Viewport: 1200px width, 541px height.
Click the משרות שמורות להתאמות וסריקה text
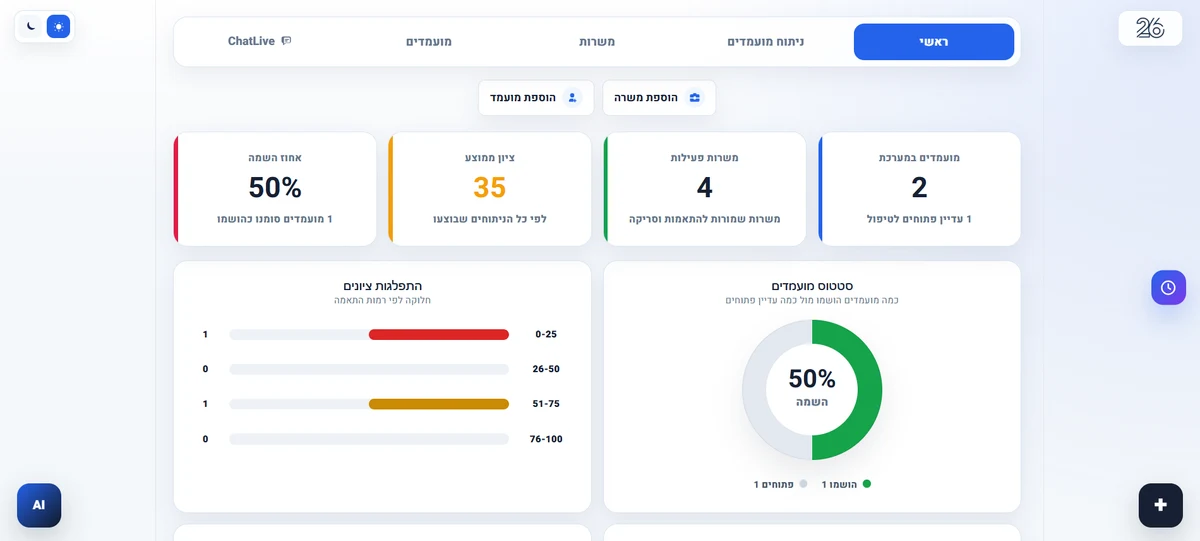pyautogui.click(x=704, y=219)
